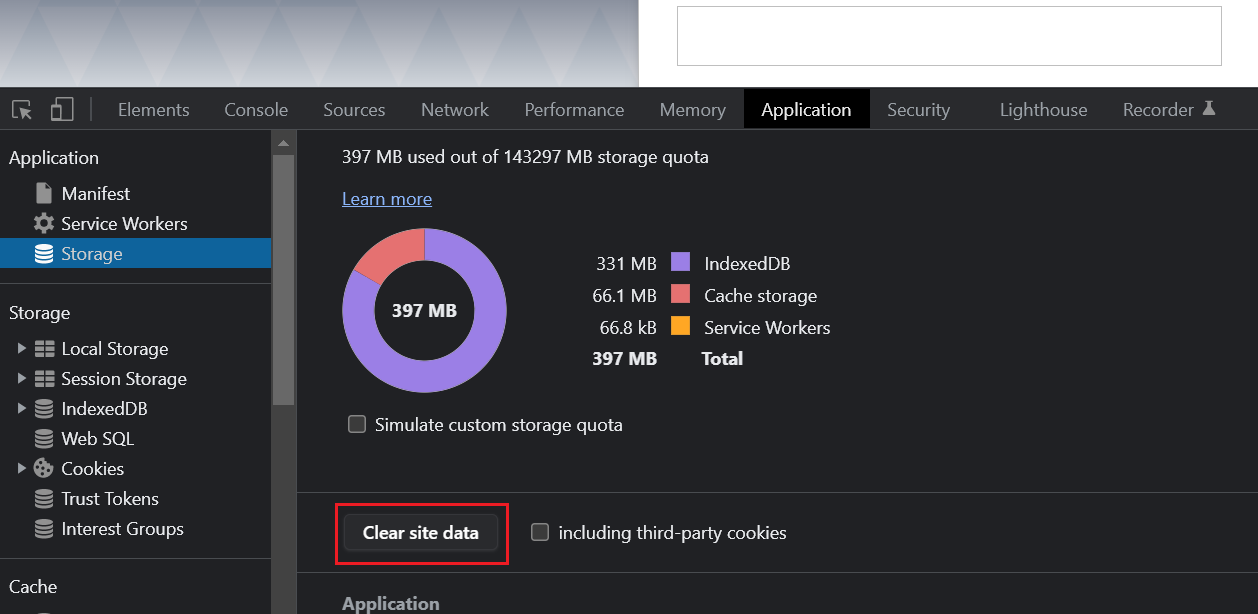Screen dimensions: 1258x614
Task: Select the Trust Tokens section
Action: tap(109, 498)
